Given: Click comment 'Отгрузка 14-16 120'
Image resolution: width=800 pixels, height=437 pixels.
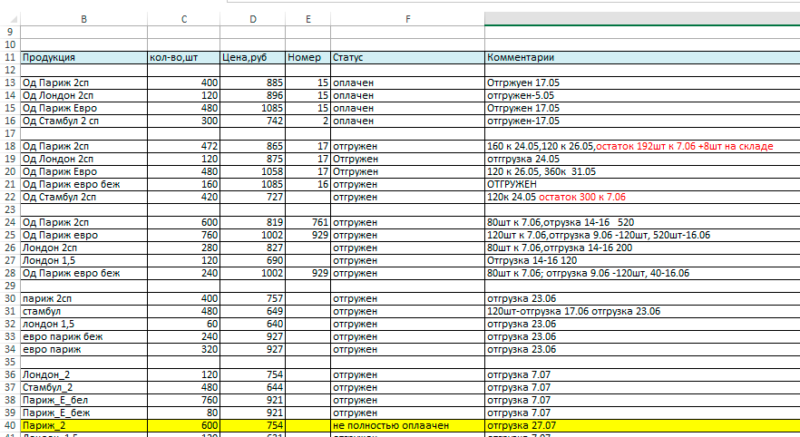Looking at the screenshot, I should pyautogui.click(x=642, y=261).
